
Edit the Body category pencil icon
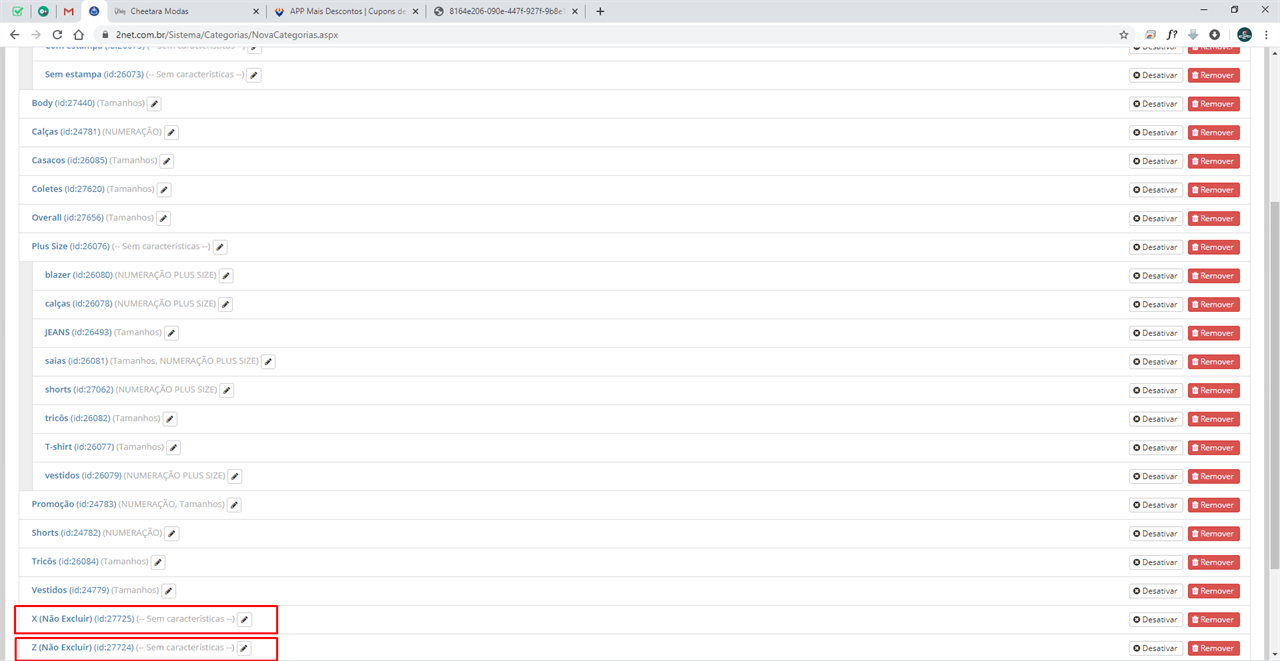[x=154, y=104]
